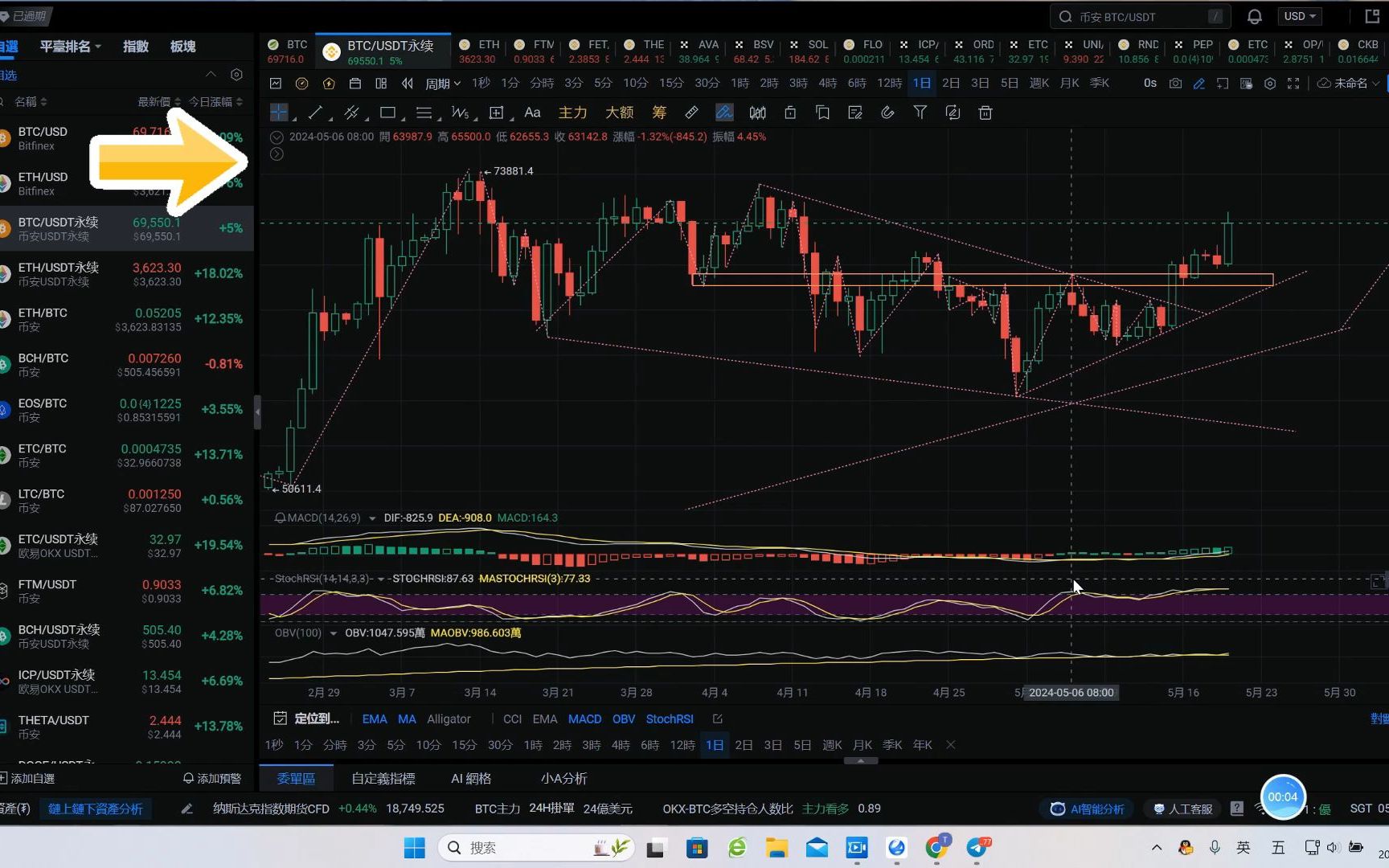Switch to the 委單區 tab
Image resolution: width=1389 pixels, height=868 pixels.
pos(296,778)
